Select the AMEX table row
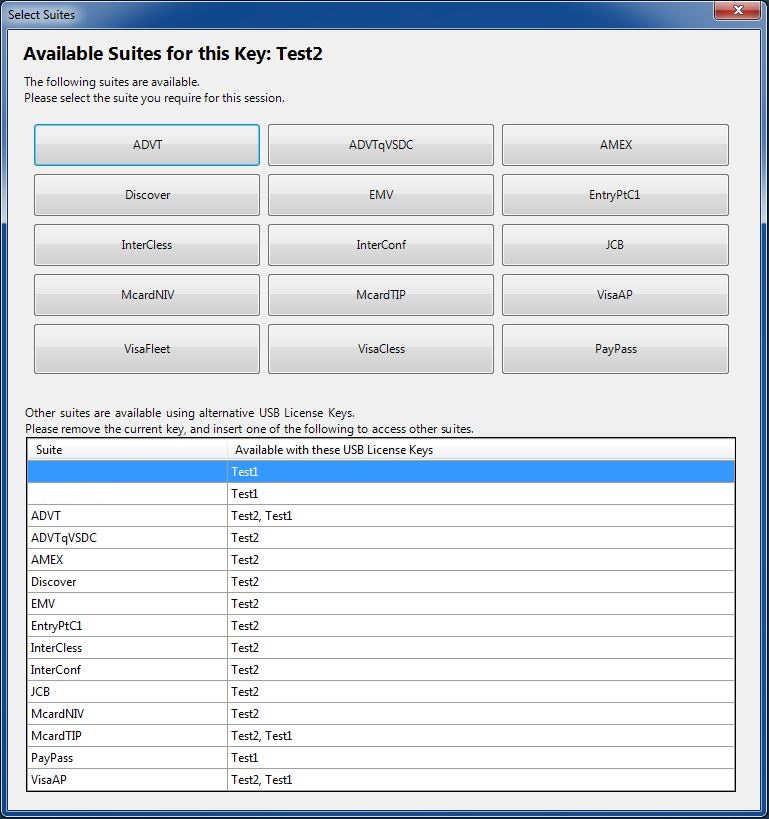Screen dimensions: 769x819 pyautogui.click(x=381, y=559)
